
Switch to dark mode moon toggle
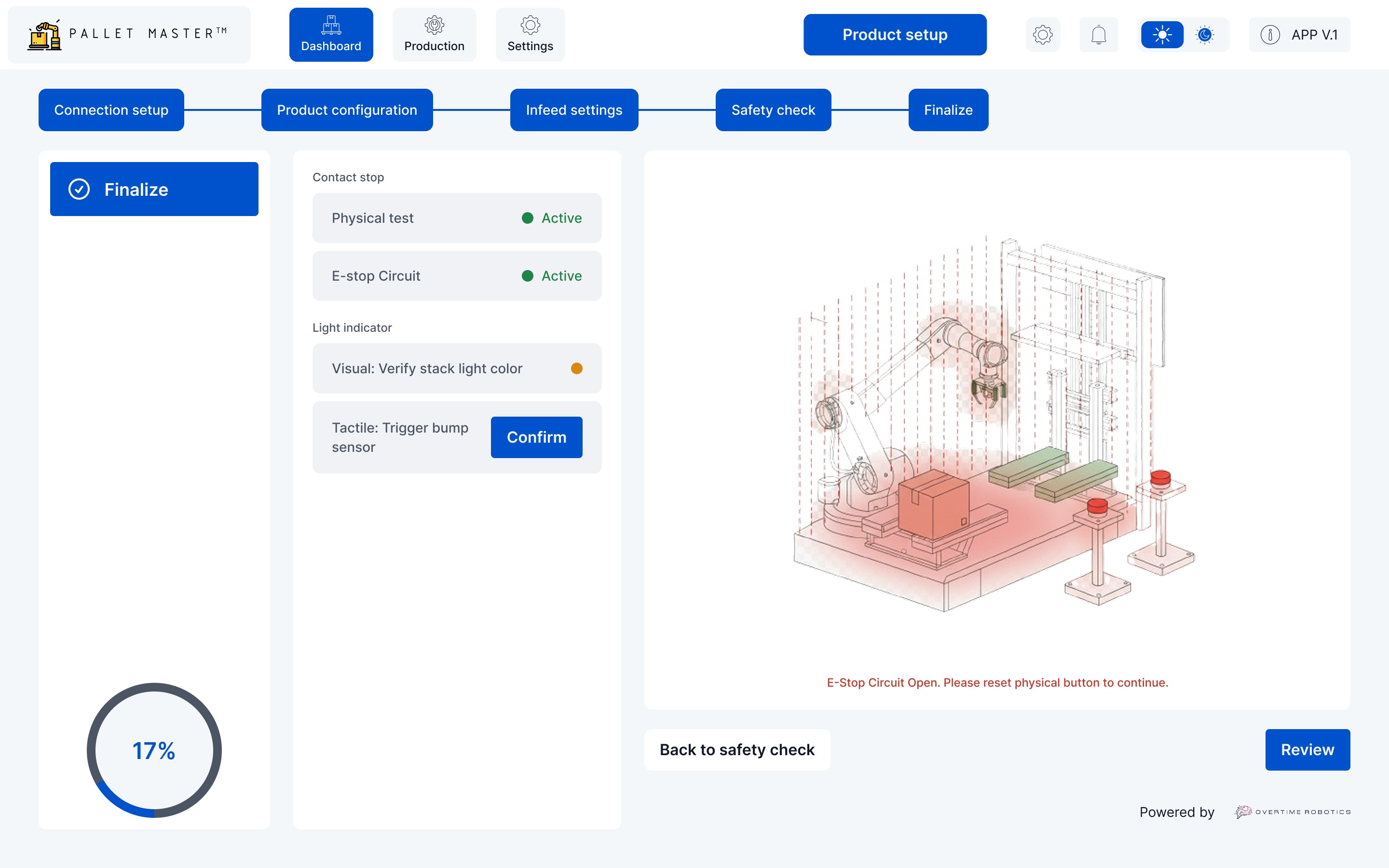[x=1205, y=35]
